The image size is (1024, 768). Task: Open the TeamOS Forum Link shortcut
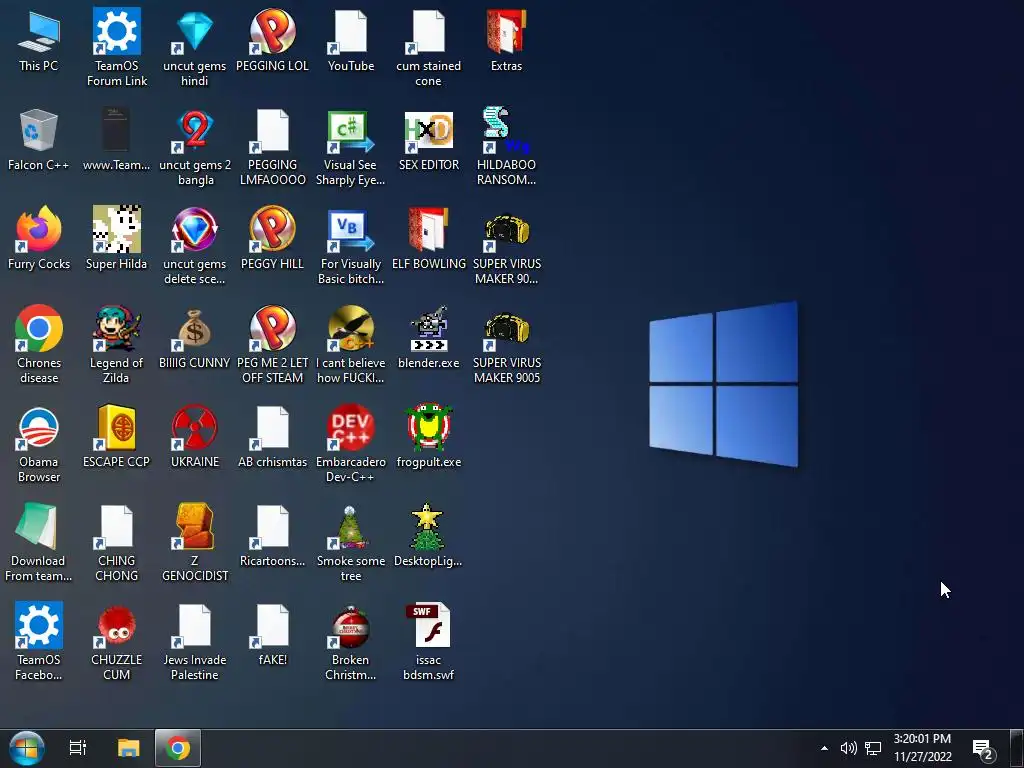coord(117,47)
